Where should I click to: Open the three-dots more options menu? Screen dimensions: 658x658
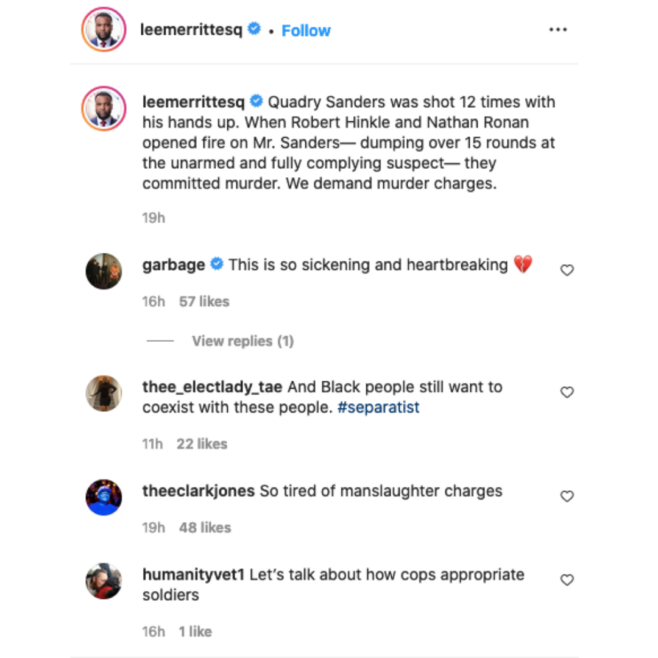[x=558, y=30]
